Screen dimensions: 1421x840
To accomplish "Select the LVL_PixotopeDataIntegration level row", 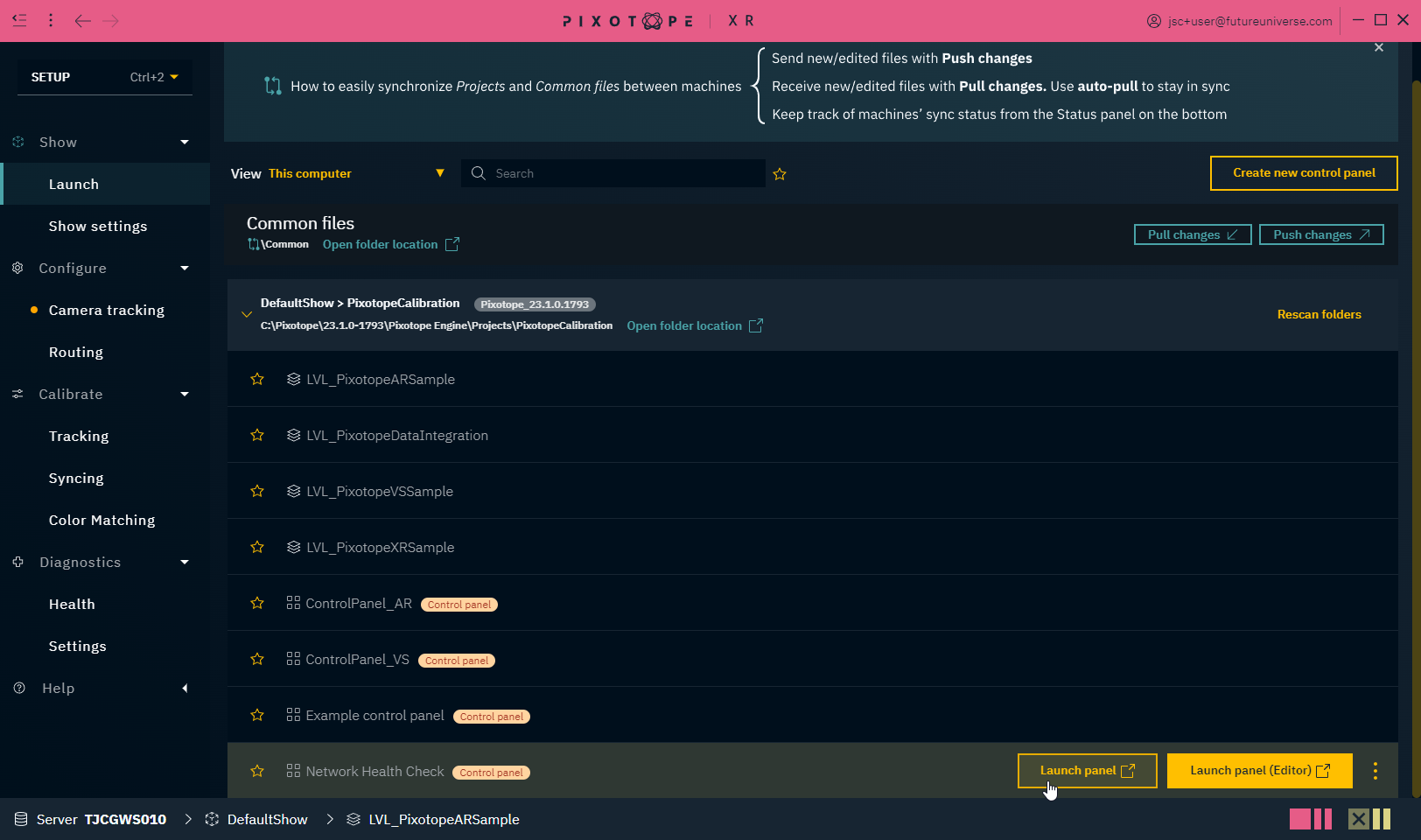I will [813, 435].
